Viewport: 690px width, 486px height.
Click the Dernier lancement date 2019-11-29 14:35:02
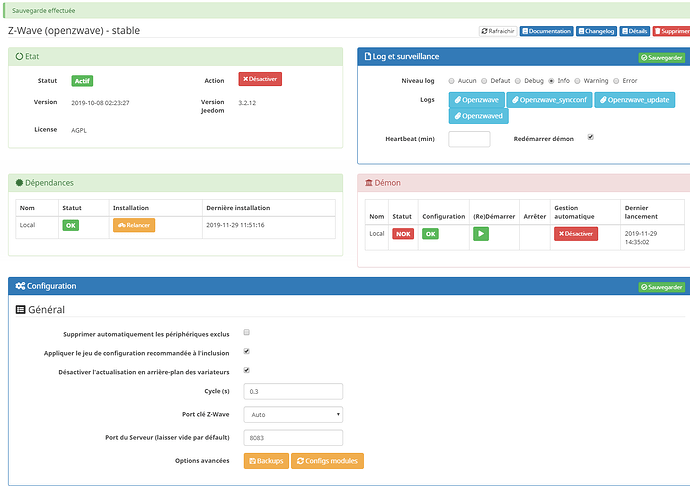point(641,238)
